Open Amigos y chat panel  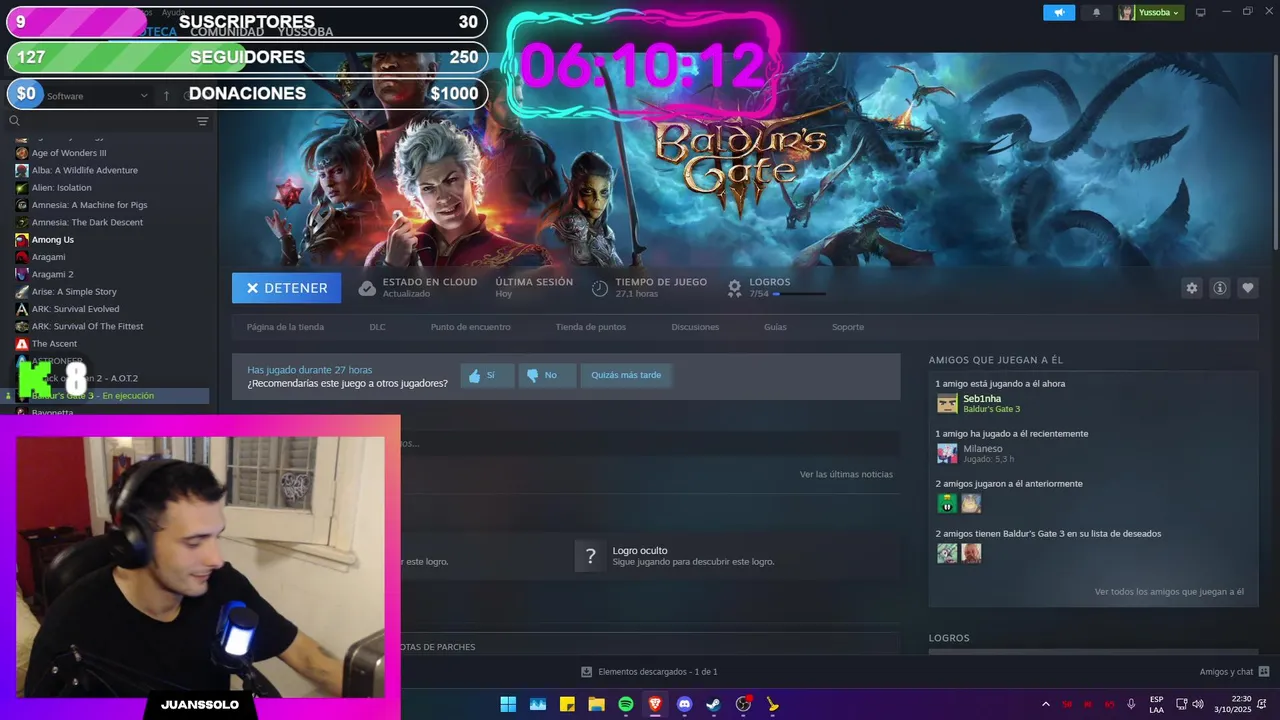(1234, 672)
